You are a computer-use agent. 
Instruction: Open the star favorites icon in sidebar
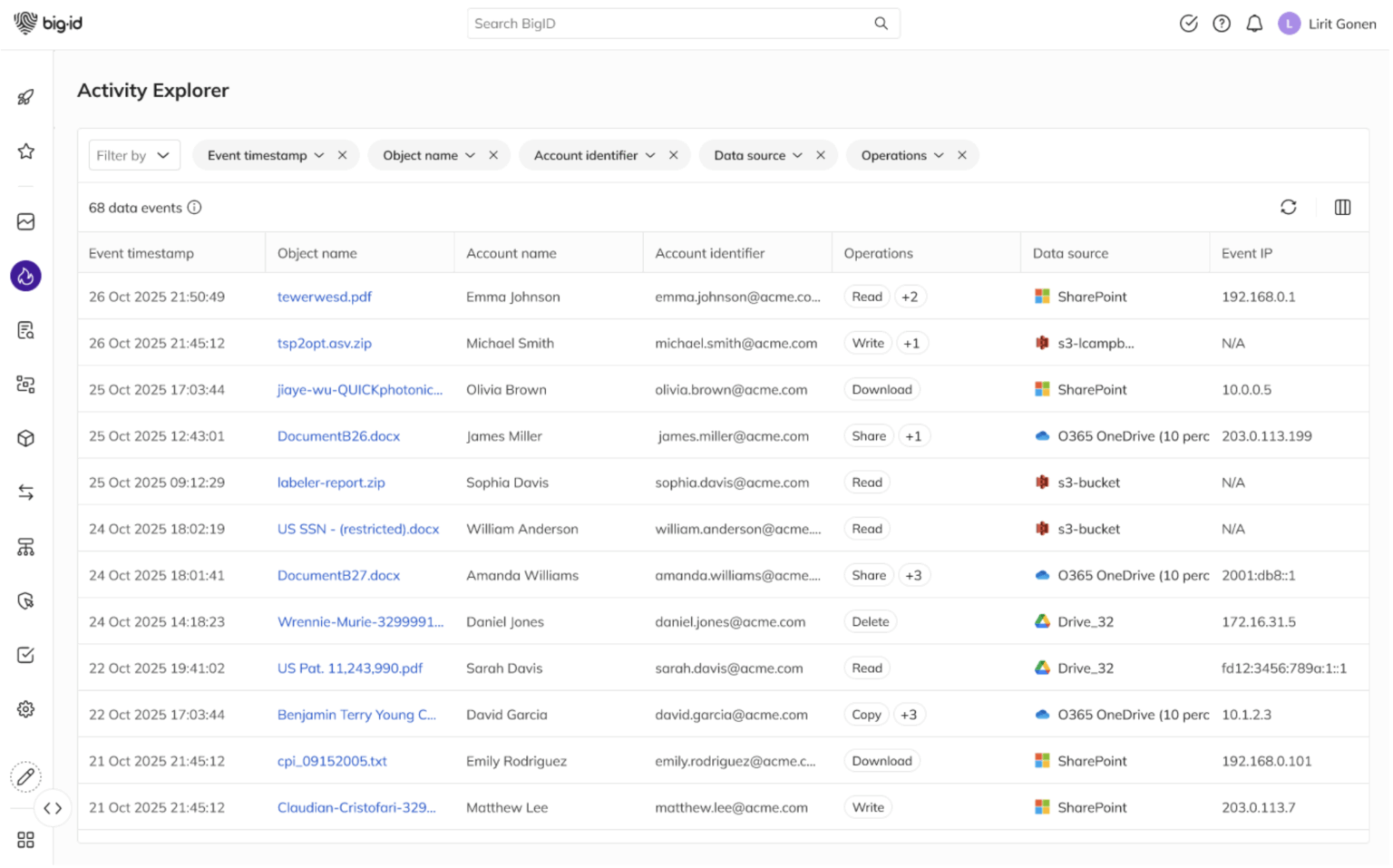pos(25,151)
